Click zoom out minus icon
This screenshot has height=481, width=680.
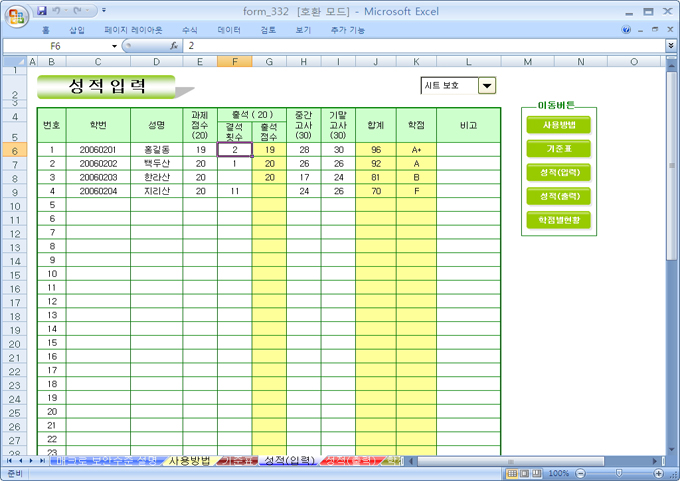(x=580, y=473)
